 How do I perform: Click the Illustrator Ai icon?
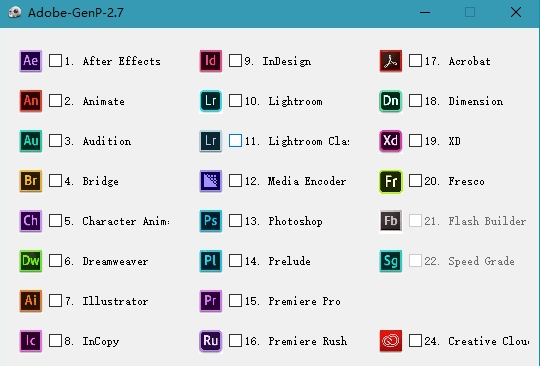[x=31, y=301]
